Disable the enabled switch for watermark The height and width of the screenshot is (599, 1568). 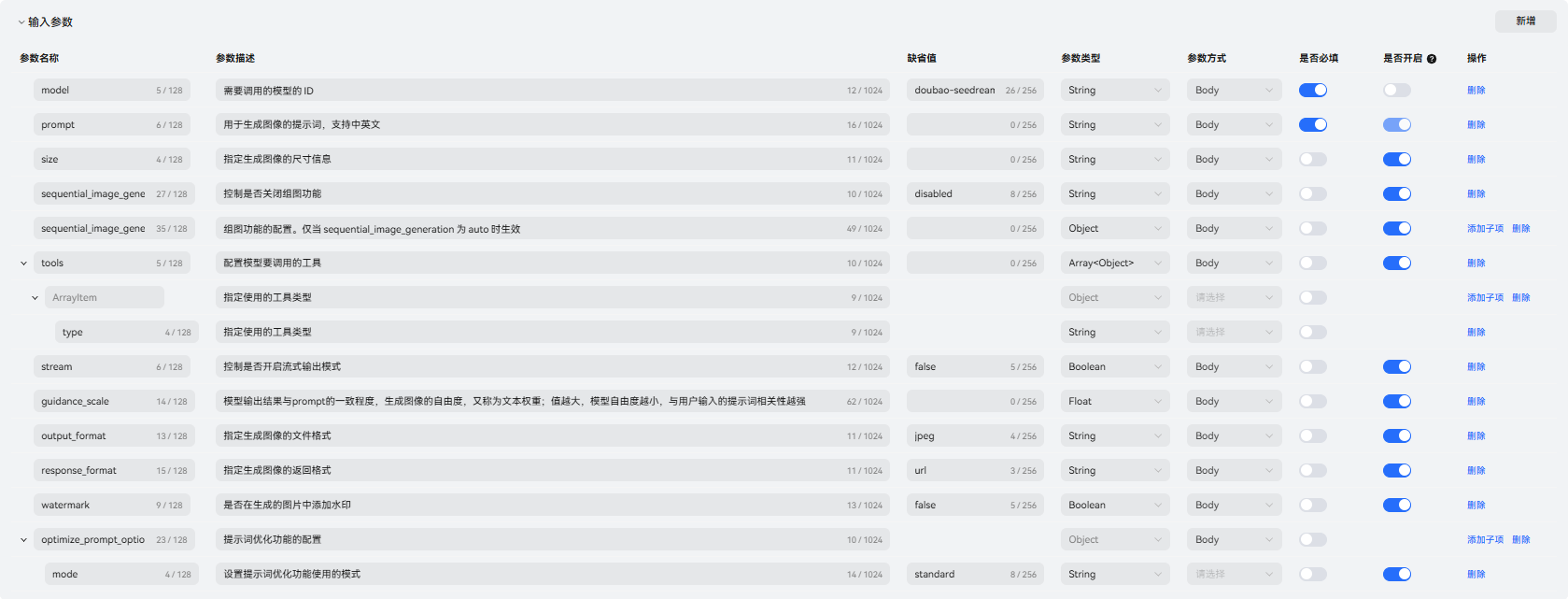click(1397, 506)
